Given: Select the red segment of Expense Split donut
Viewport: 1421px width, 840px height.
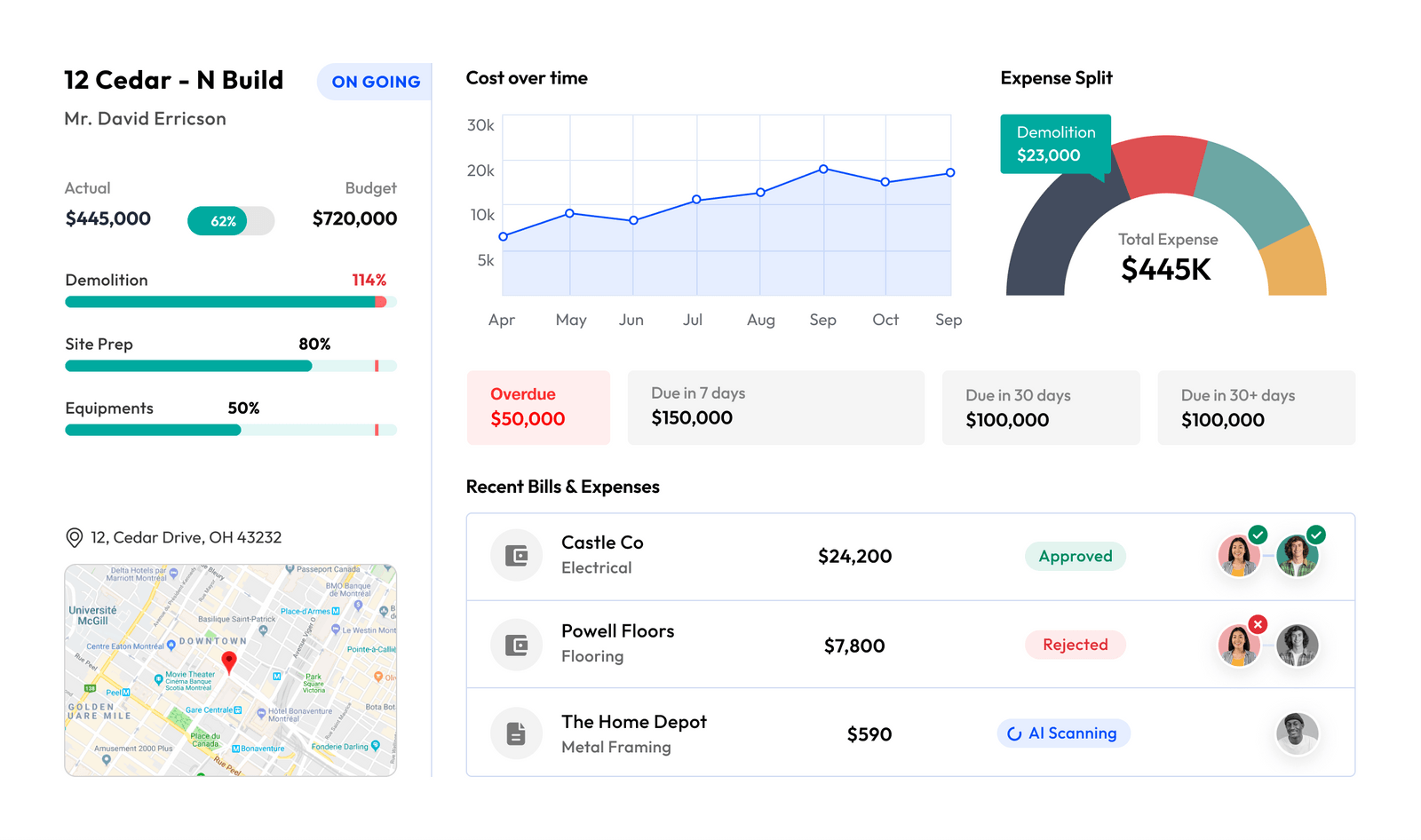Looking at the screenshot, I should 1163,164.
